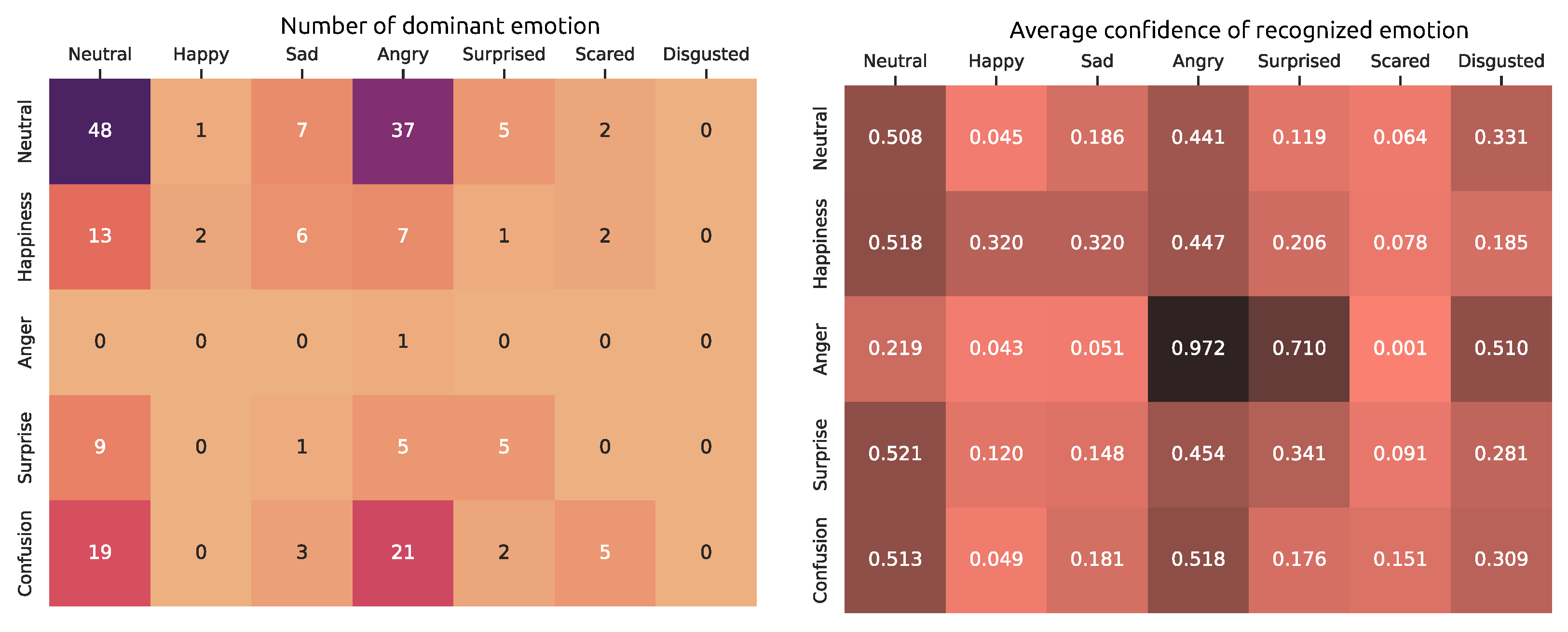Click 'Anger' row label of right heatmap
This screenshot has width=1568, height=632.
coord(820,348)
